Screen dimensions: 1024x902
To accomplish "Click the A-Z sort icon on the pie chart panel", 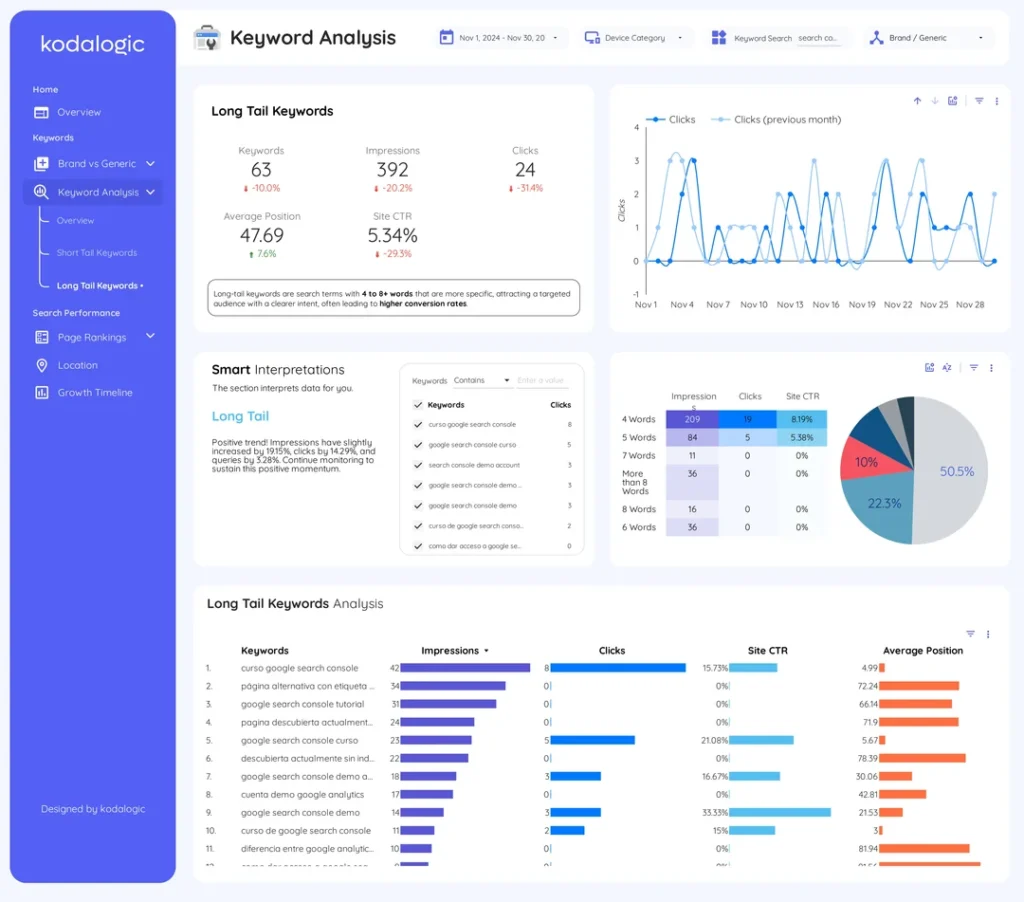I will pos(947,368).
